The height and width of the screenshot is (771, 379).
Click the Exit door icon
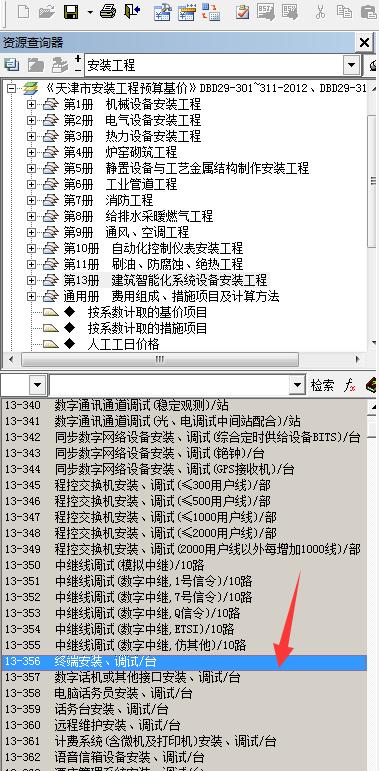click(132, 11)
